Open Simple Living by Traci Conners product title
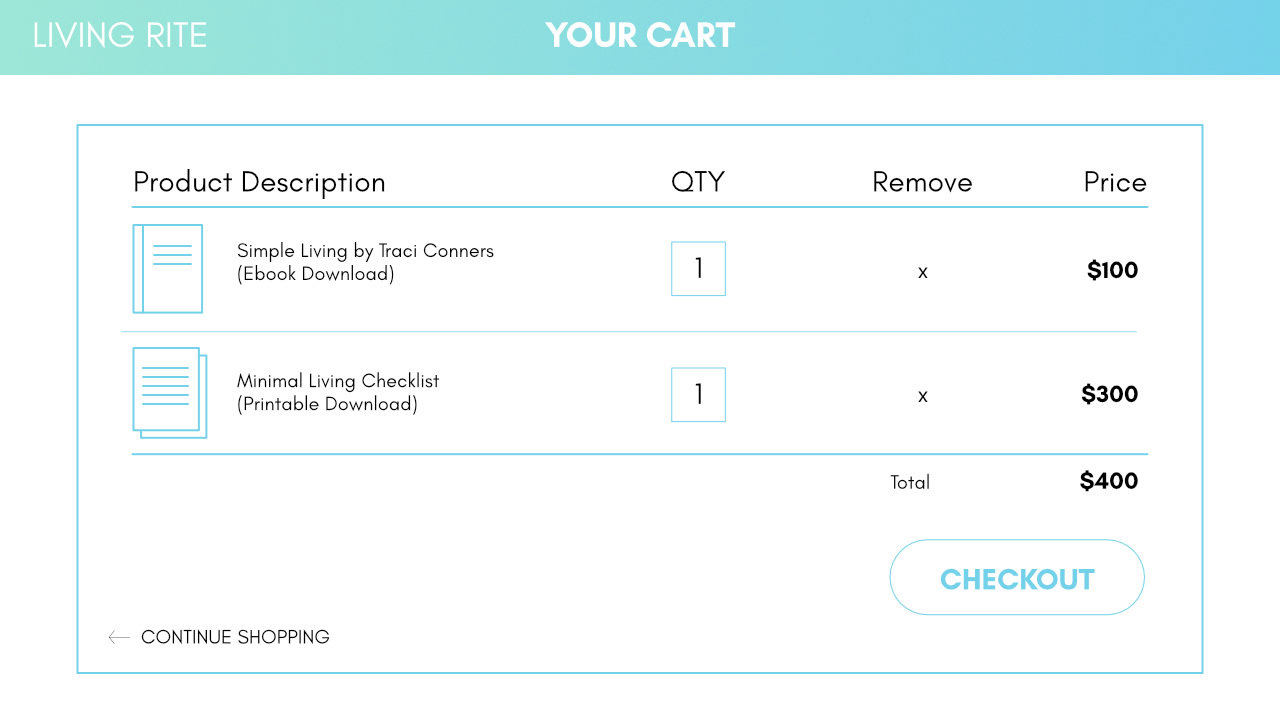The height and width of the screenshot is (720, 1280). (365, 251)
